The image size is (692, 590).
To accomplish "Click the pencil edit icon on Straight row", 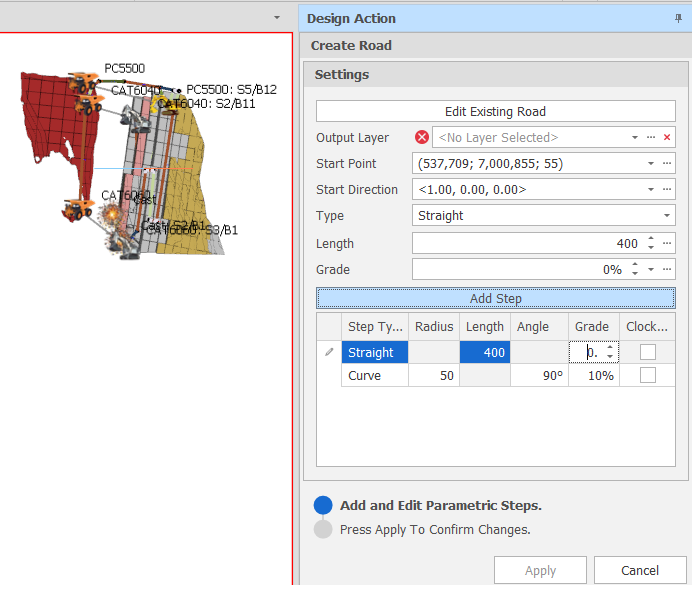I will (330, 352).
